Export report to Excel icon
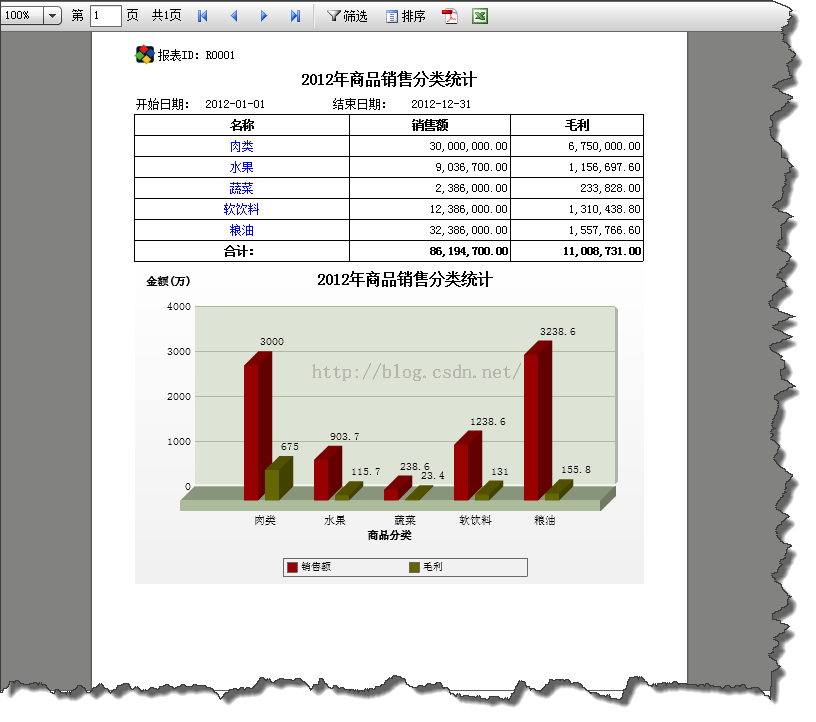This screenshot has height=722, width=816. pos(480,16)
